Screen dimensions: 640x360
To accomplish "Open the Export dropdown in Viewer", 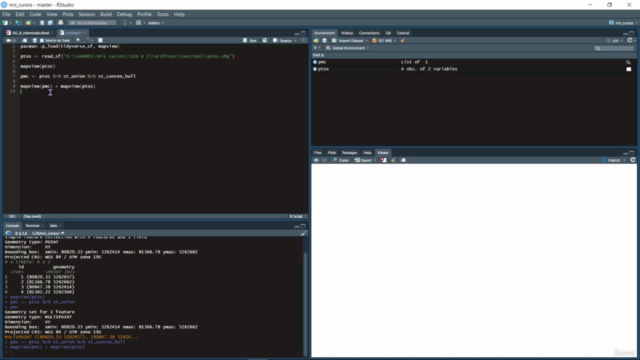I will (x=365, y=160).
